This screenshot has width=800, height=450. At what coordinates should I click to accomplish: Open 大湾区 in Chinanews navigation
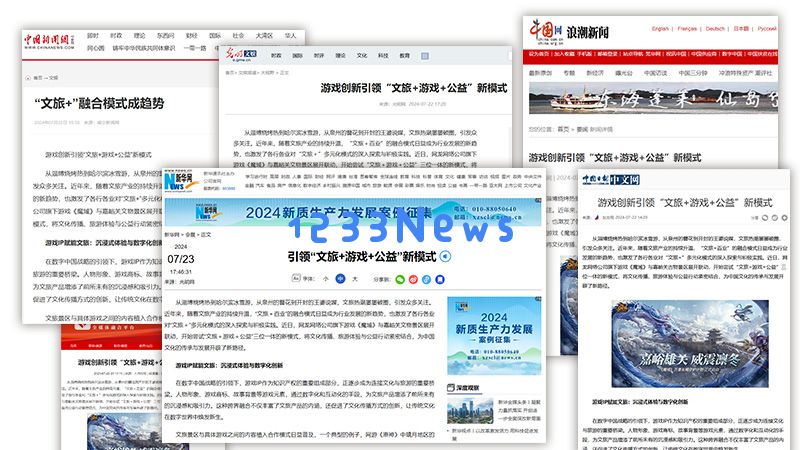click(264, 36)
